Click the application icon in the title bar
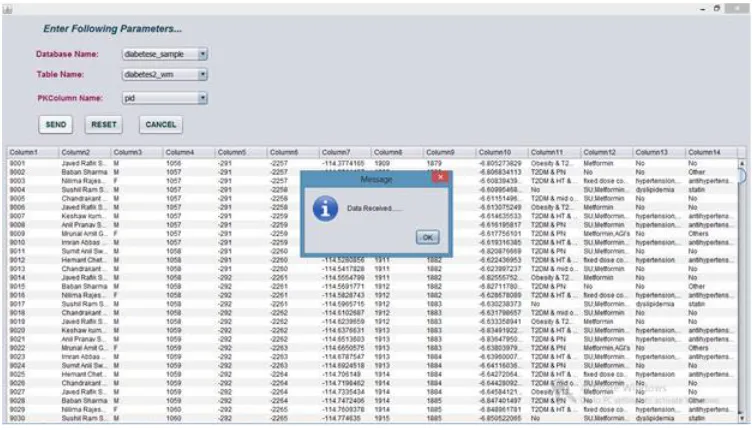Image resolution: width=752 pixels, height=430 pixels. point(7,9)
